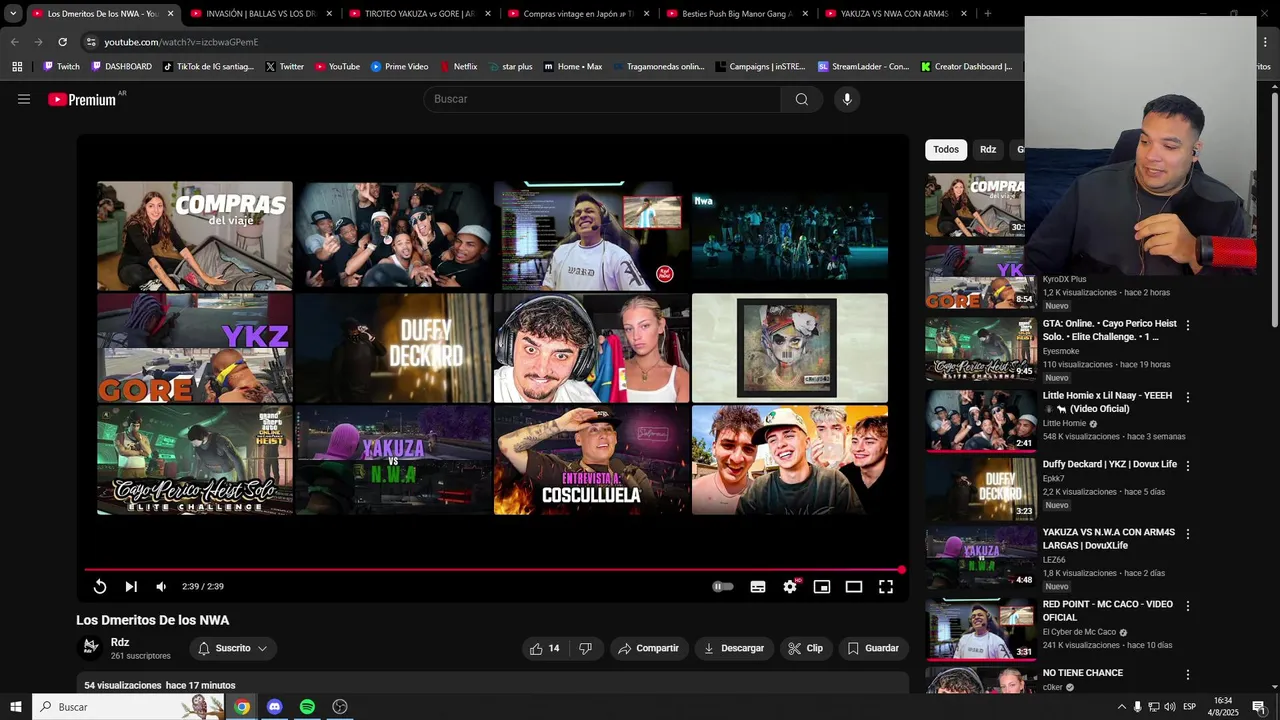
Task: Reload the browser page
Action: pos(62,42)
